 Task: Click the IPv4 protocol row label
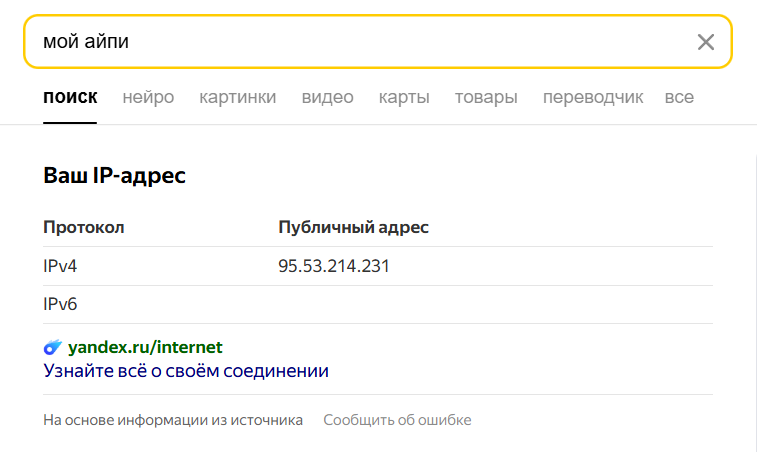60,266
